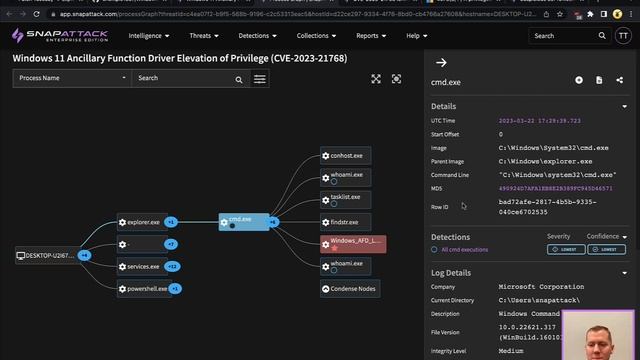Click the browser bookmark star icon
The image size is (640, 360).
(x=560, y=14)
